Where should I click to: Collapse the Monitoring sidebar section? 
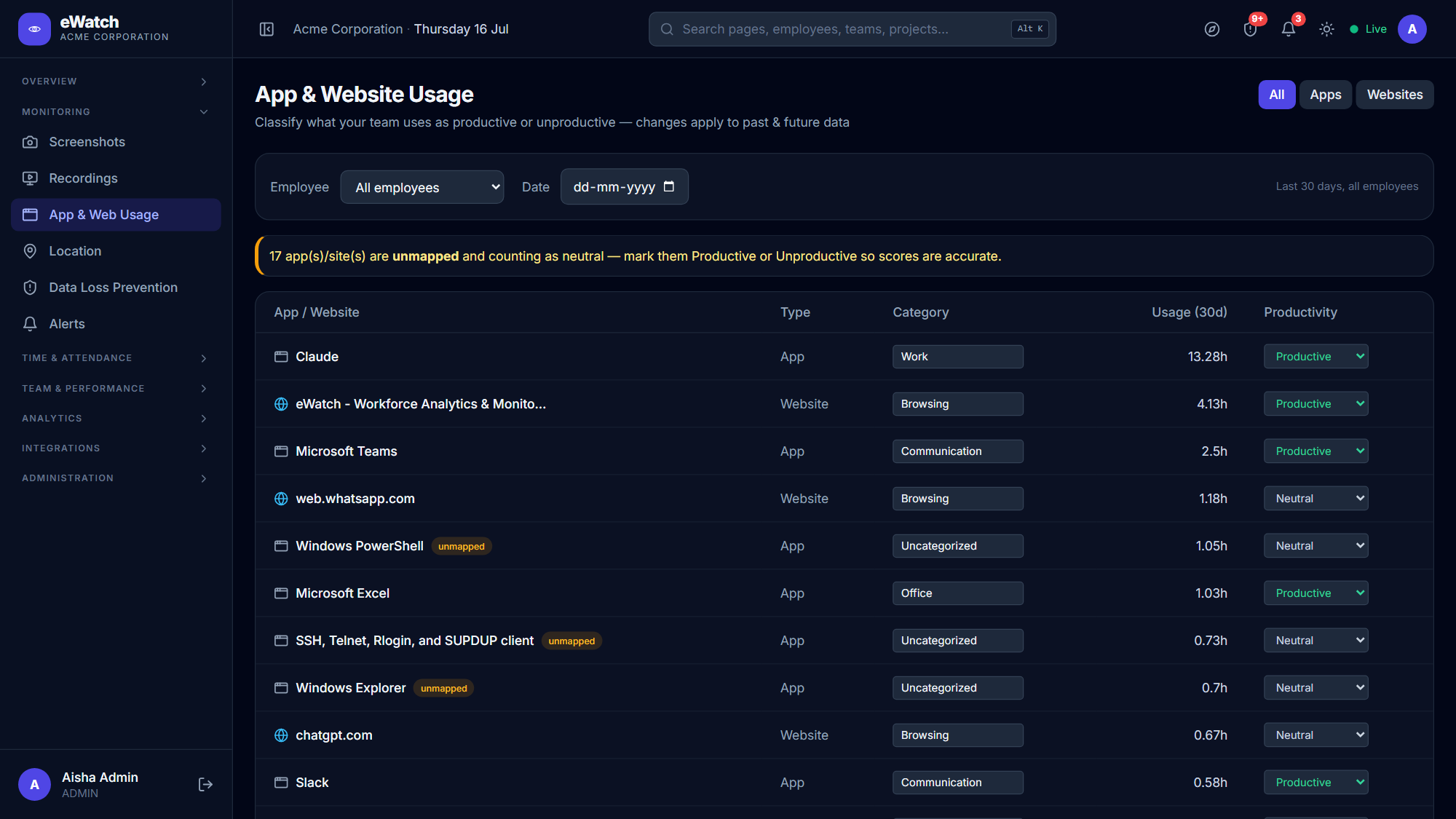(116, 112)
